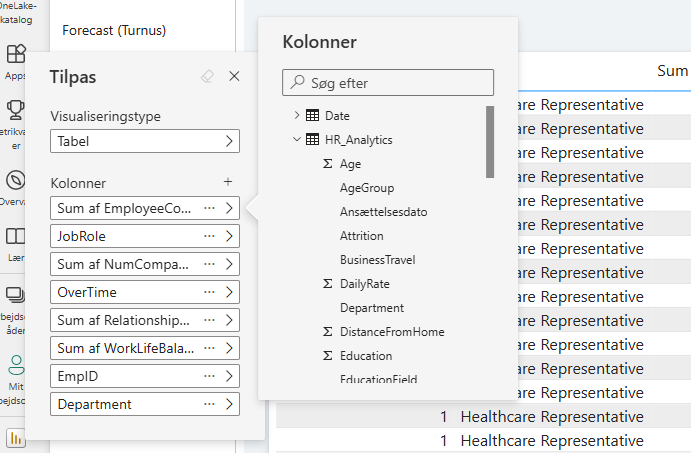Open more options for JobRole column
691x453 pixels.
tap(209, 237)
